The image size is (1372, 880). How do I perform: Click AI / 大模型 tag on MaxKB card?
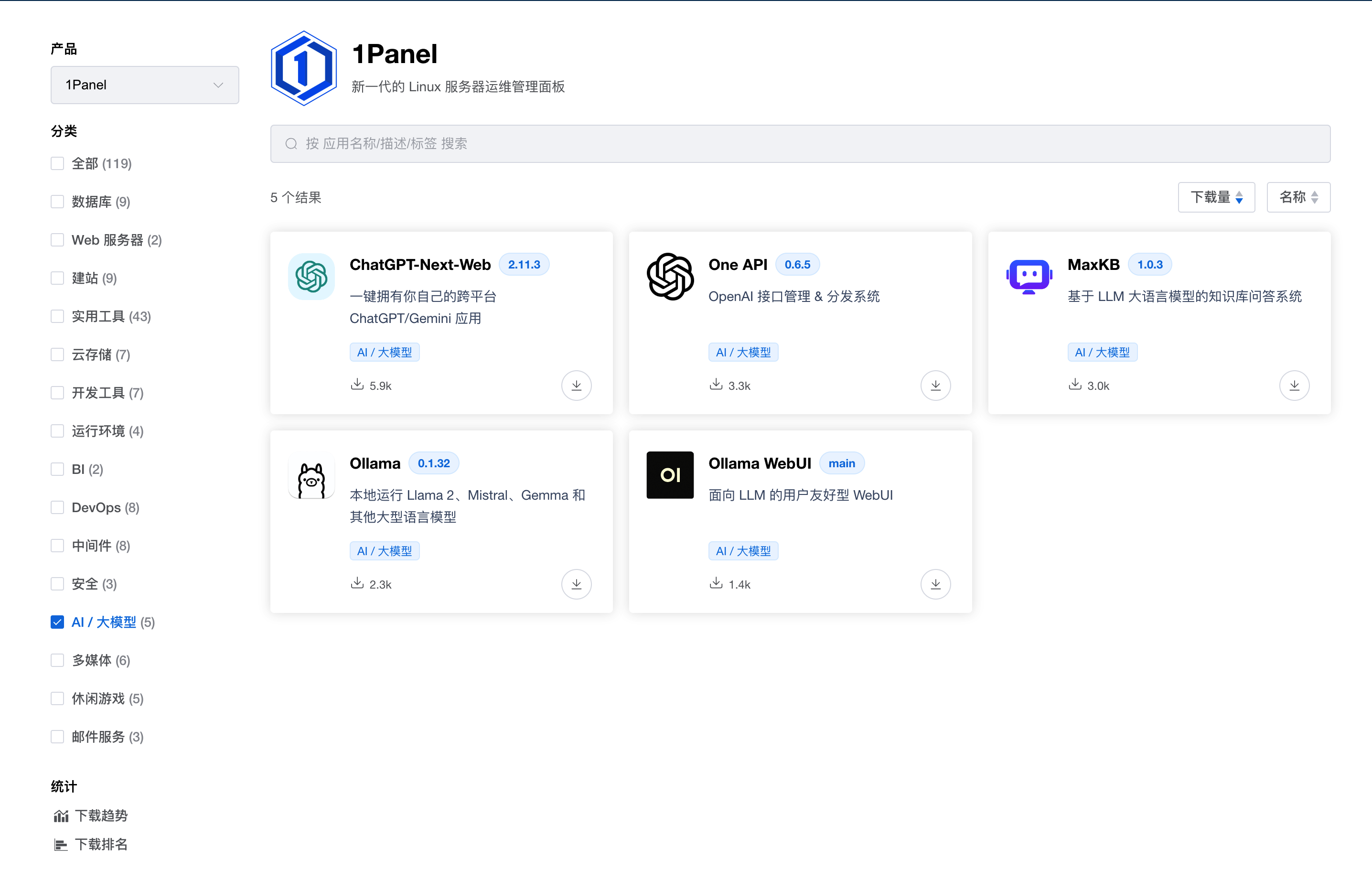(x=1102, y=353)
